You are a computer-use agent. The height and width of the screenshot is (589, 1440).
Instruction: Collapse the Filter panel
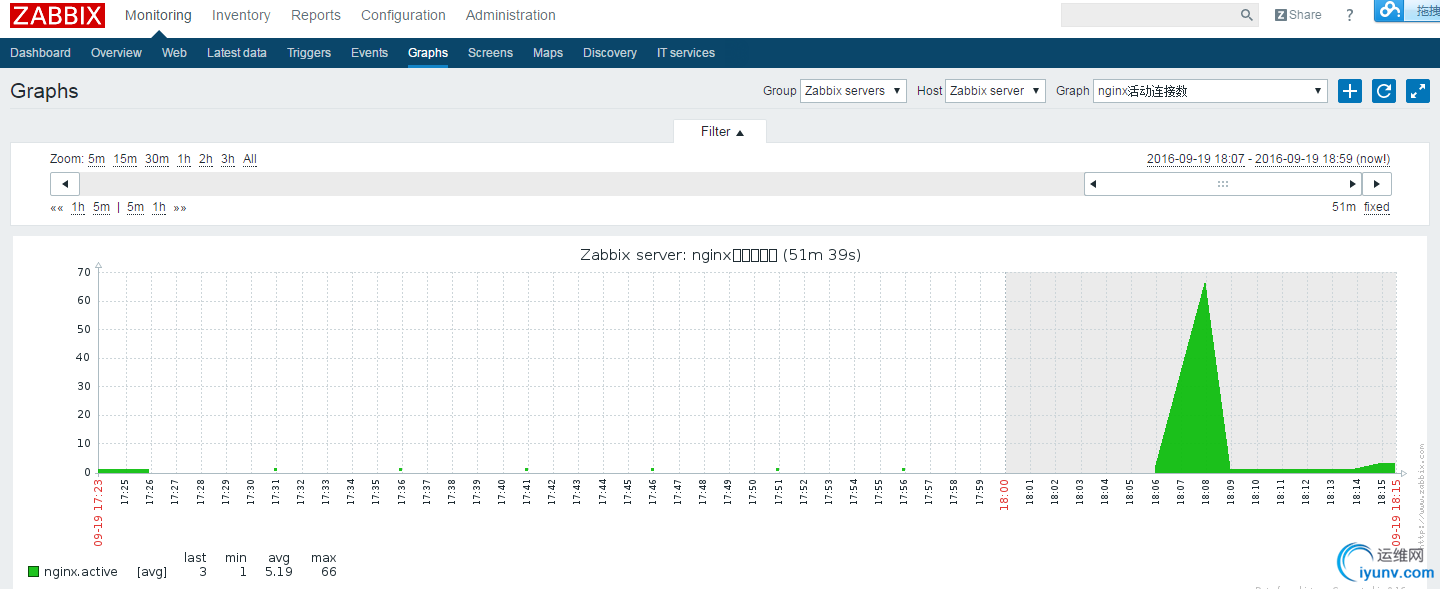(720, 132)
